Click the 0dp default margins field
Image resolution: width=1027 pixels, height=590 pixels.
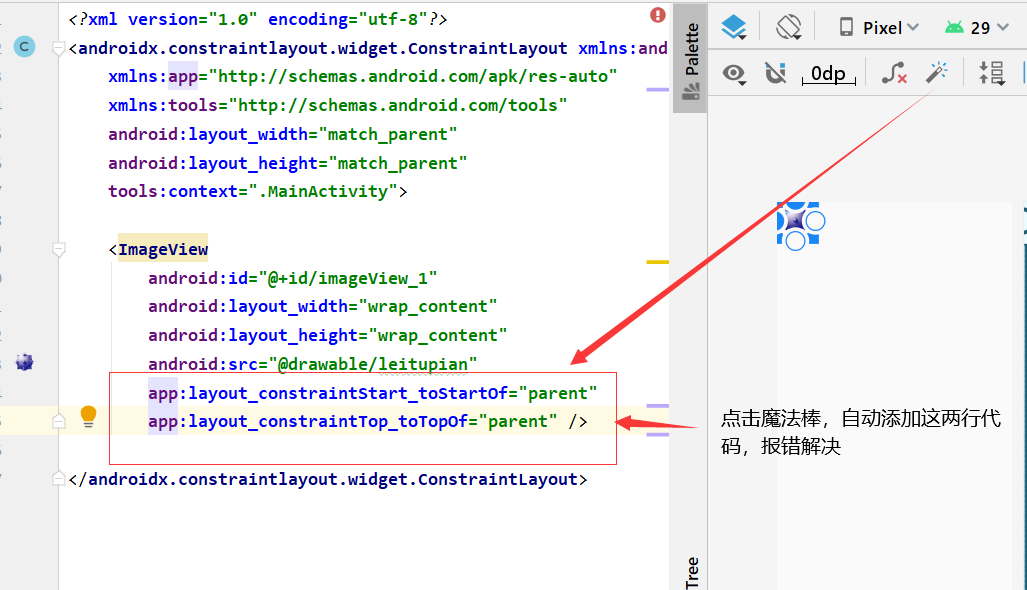pyautogui.click(x=829, y=73)
